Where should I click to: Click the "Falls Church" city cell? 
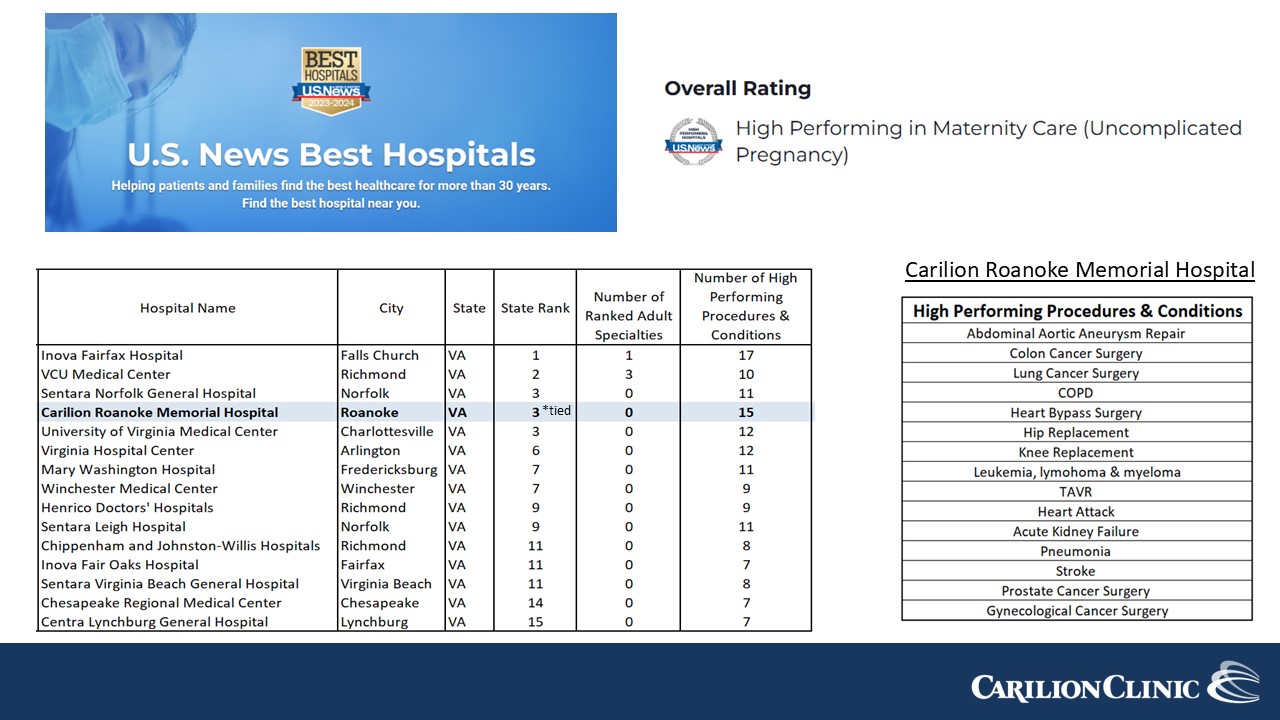(391, 355)
